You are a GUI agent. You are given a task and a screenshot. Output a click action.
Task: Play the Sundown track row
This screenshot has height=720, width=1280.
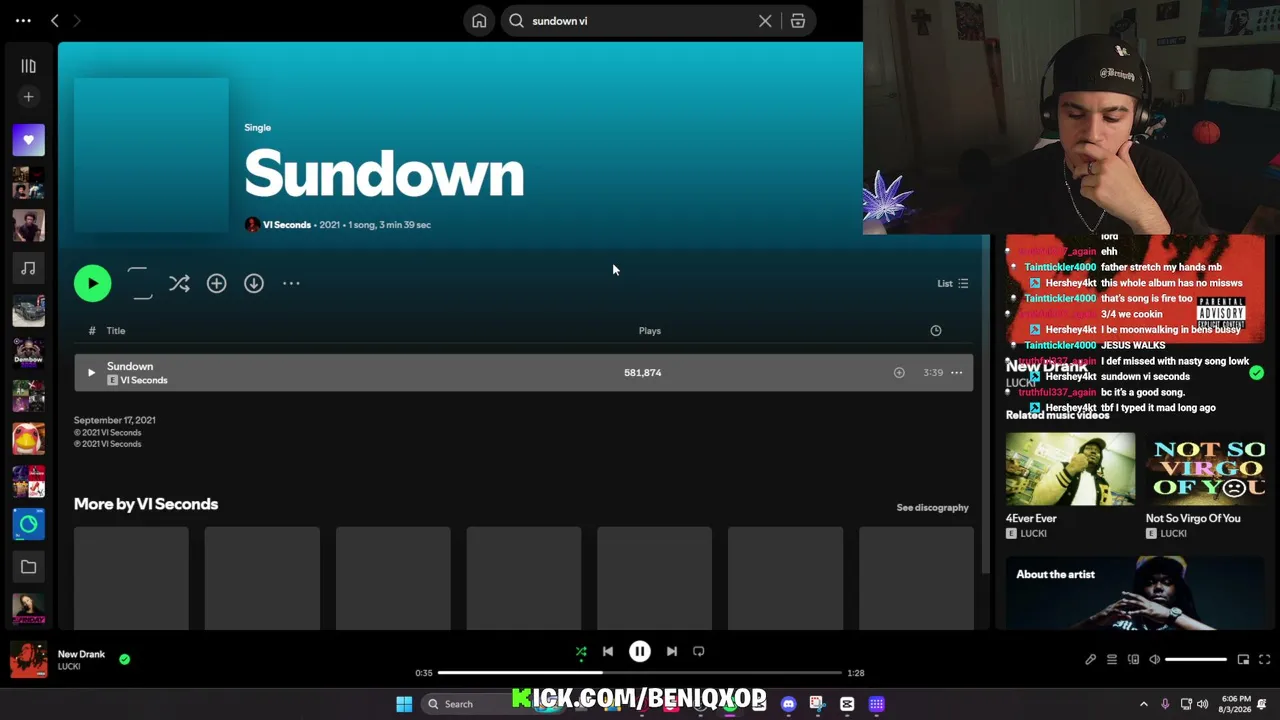[x=91, y=373]
